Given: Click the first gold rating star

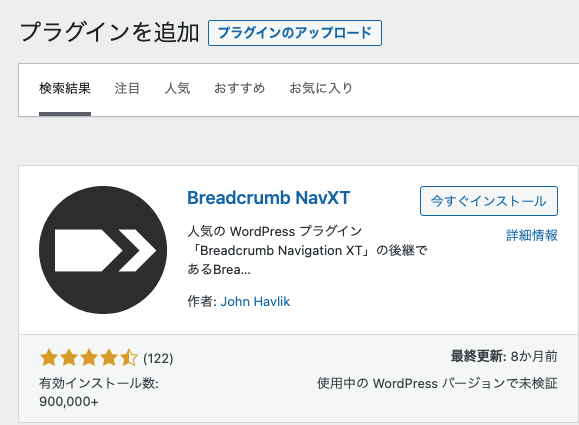Looking at the screenshot, I should click(49, 358).
